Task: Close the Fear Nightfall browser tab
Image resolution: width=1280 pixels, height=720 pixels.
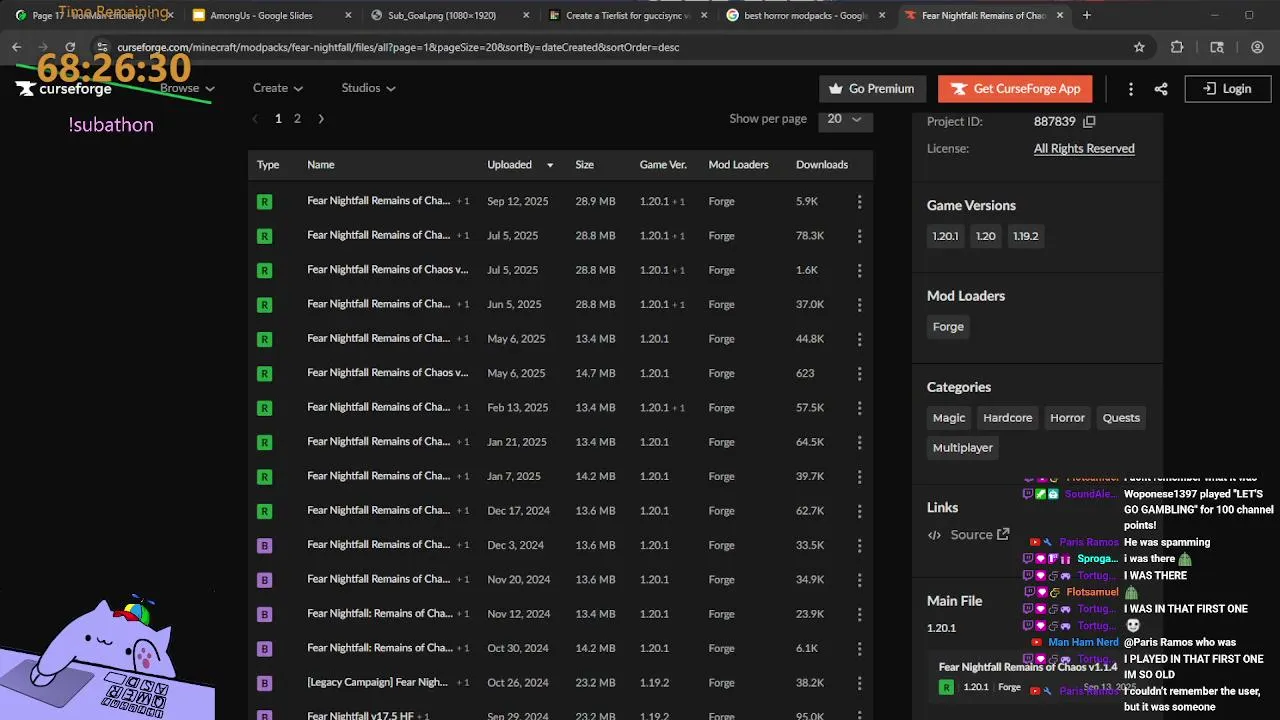Action: tap(1060, 15)
